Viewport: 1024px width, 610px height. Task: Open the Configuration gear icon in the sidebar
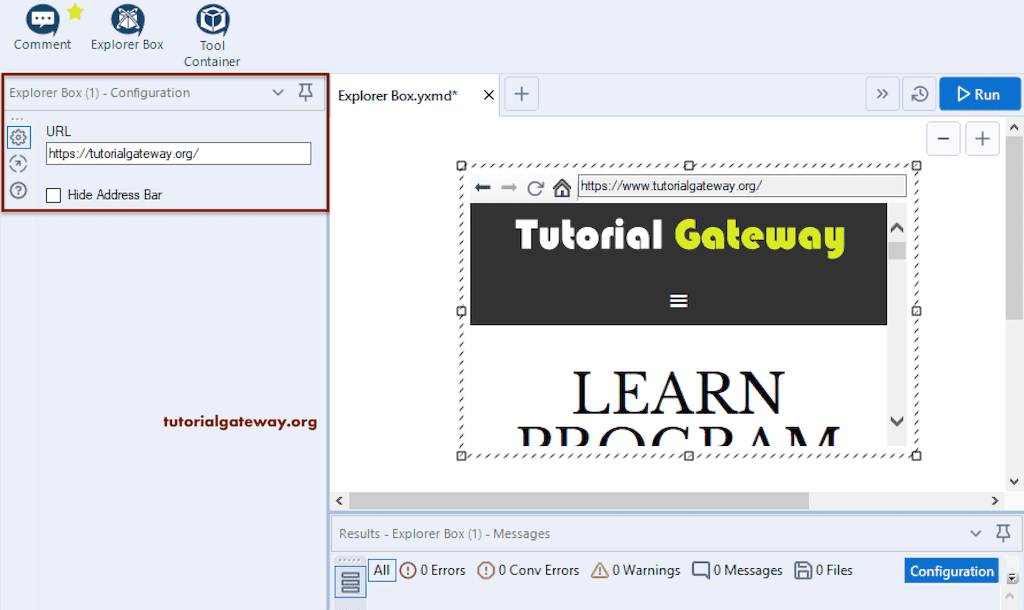click(x=18, y=137)
